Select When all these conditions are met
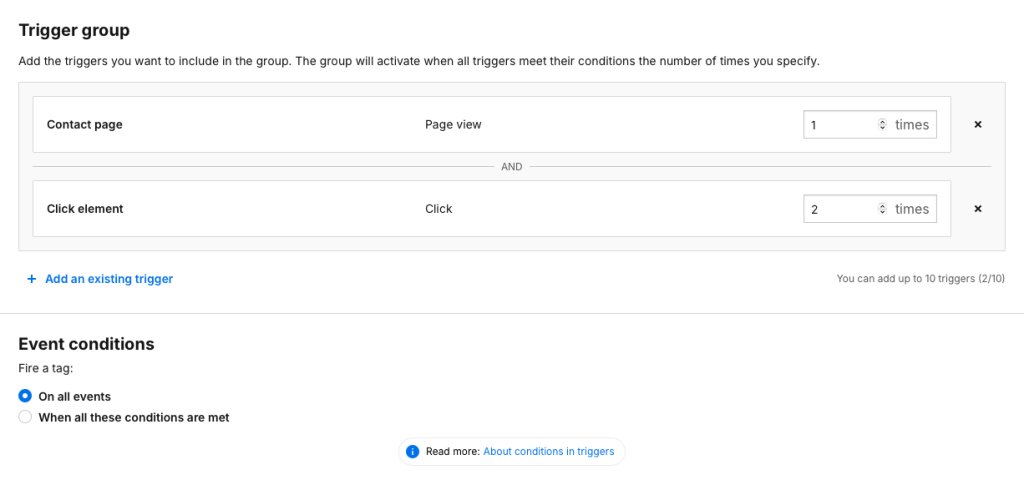The height and width of the screenshot is (485, 1024). tap(25, 417)
